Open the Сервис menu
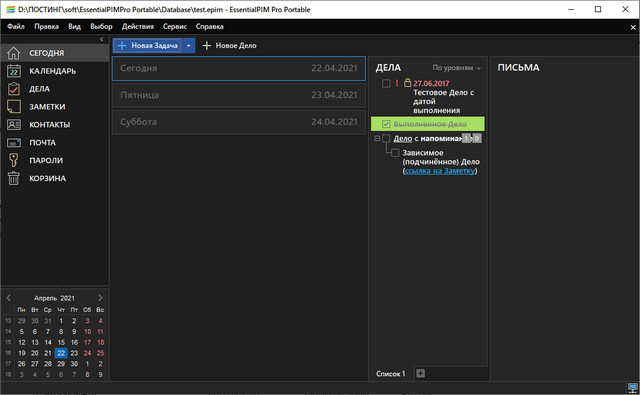The image size is (640, 395). [175, 27]
